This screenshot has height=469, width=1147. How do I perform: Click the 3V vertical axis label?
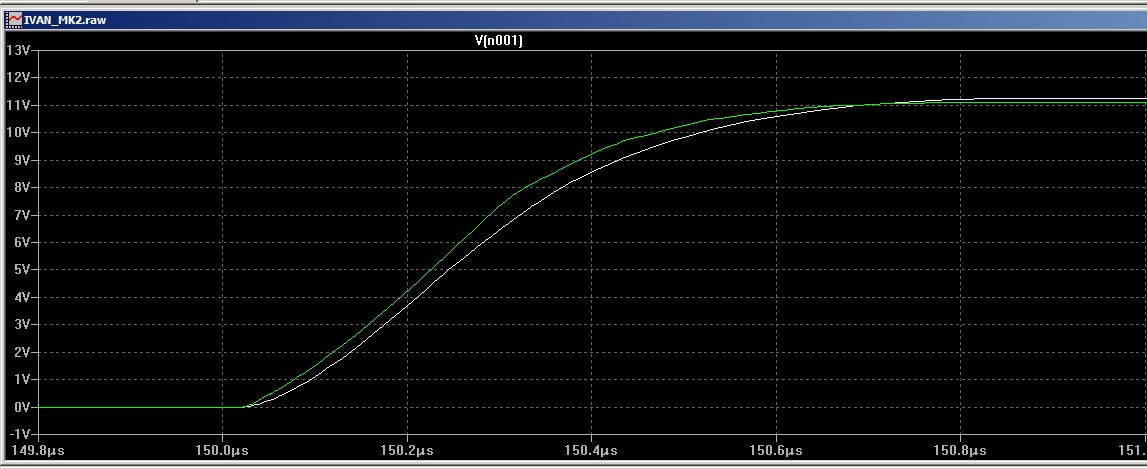[x=22, y=324]
